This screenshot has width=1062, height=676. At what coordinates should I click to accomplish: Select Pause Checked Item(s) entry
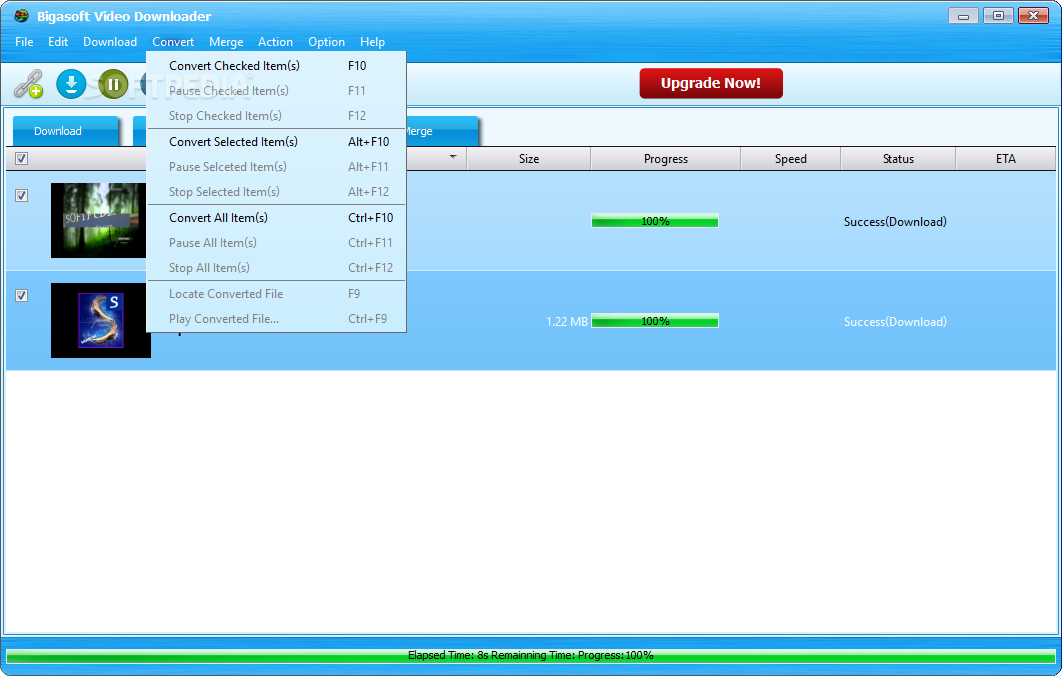(276, 91)
